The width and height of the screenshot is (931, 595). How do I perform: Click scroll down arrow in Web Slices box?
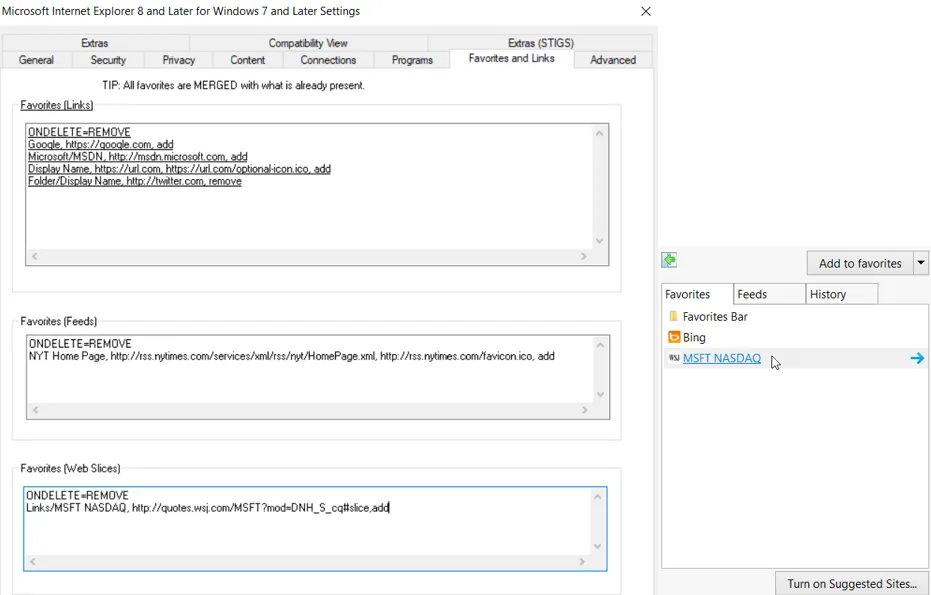pos(598,546)
